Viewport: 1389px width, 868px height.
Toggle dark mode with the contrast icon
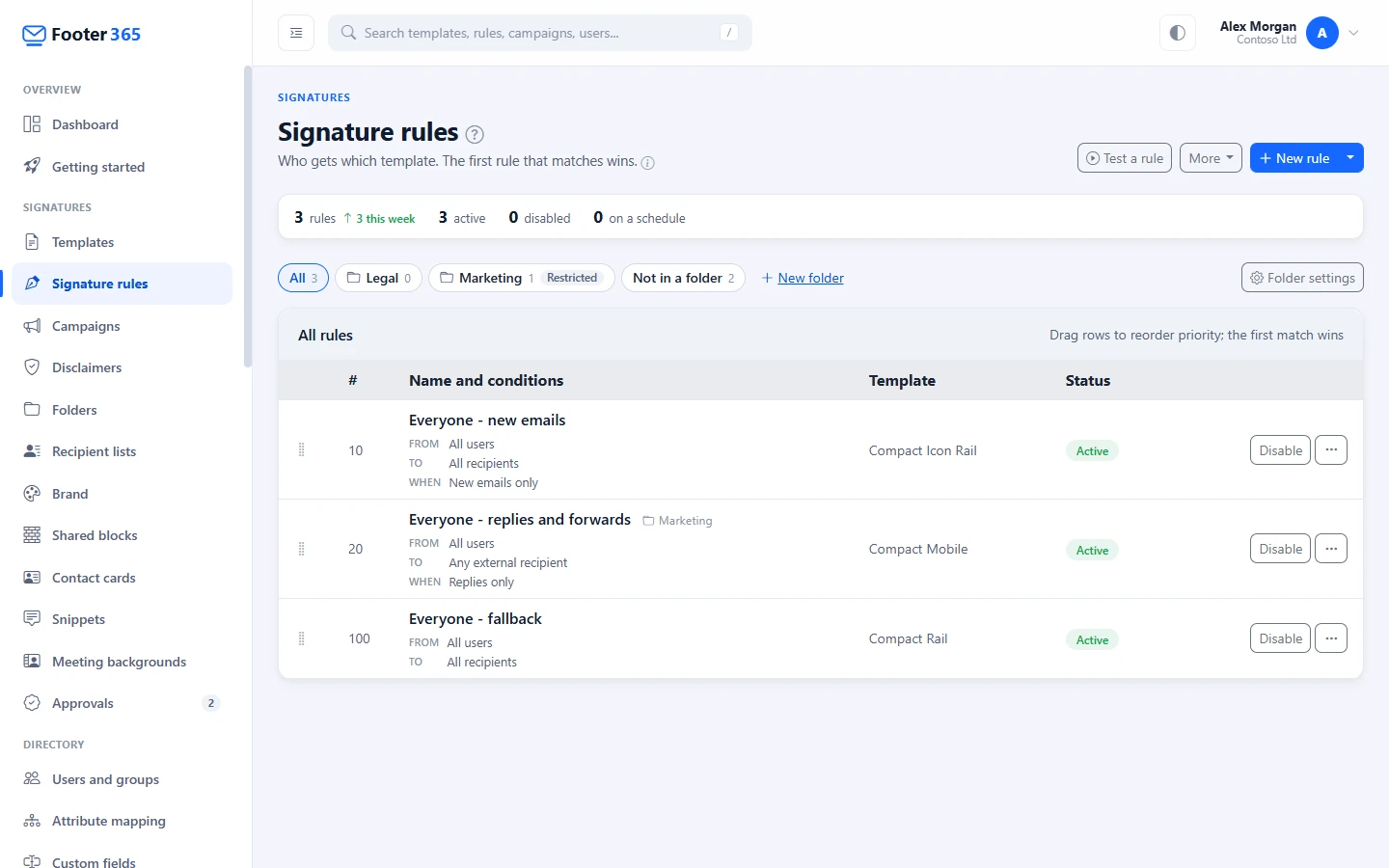[x=1177, y=33]
